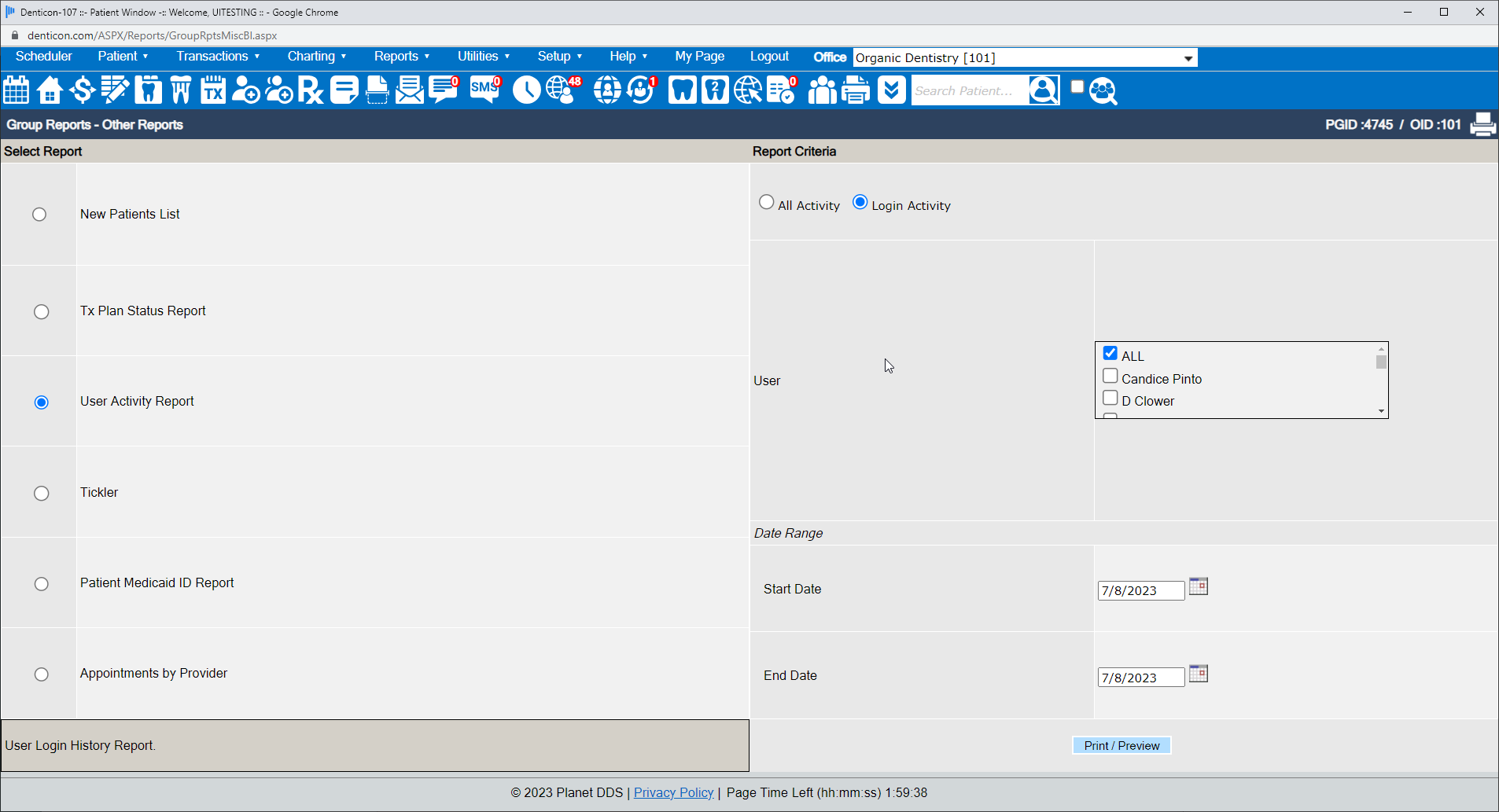Open the Start Date calendar picker

click(1198, 586)
